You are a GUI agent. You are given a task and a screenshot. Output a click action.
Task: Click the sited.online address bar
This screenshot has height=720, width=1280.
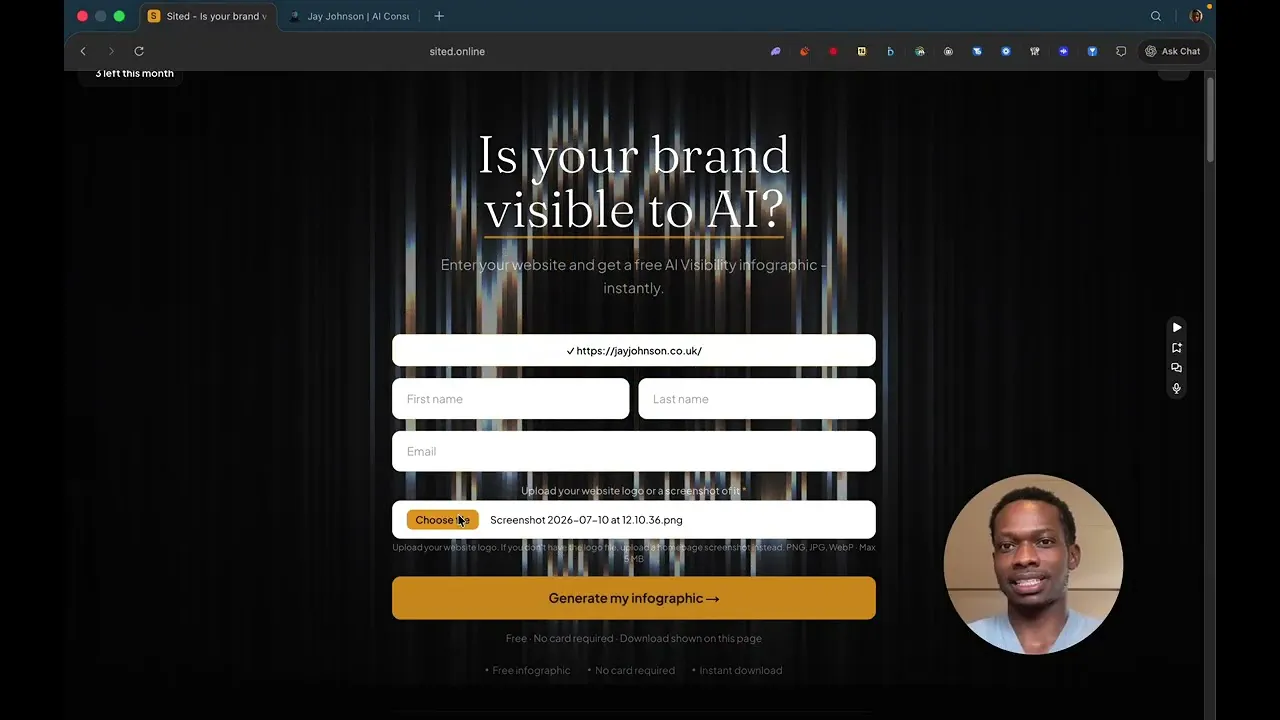pos(457,51)
